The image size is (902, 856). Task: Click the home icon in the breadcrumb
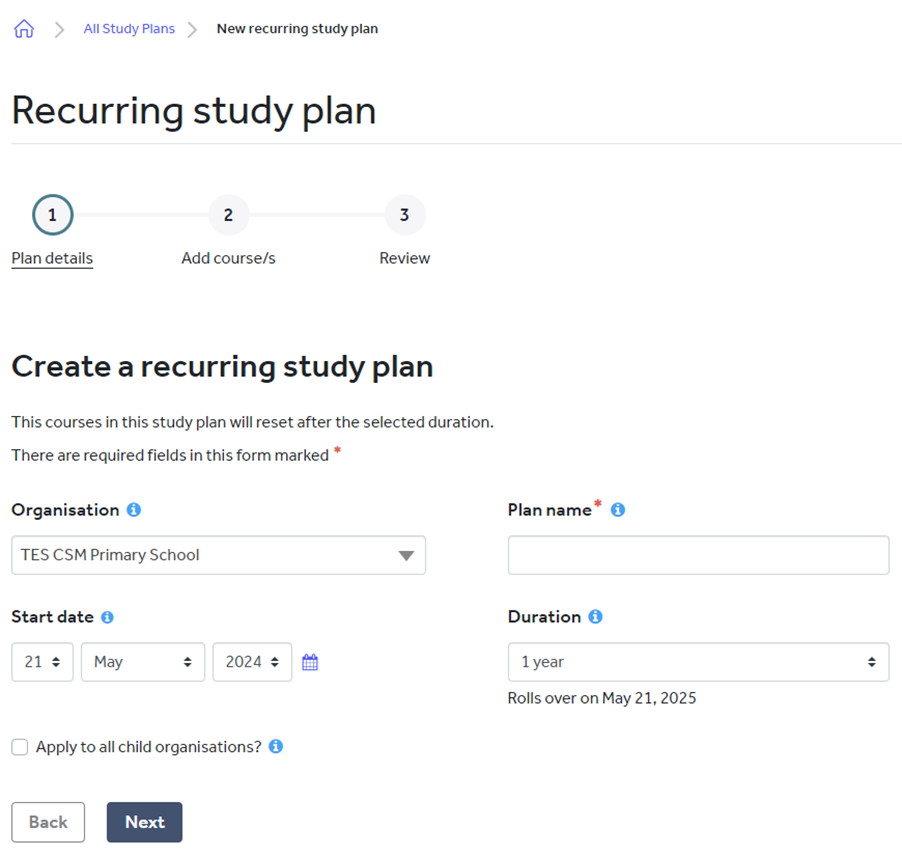(x=23, y=28)
